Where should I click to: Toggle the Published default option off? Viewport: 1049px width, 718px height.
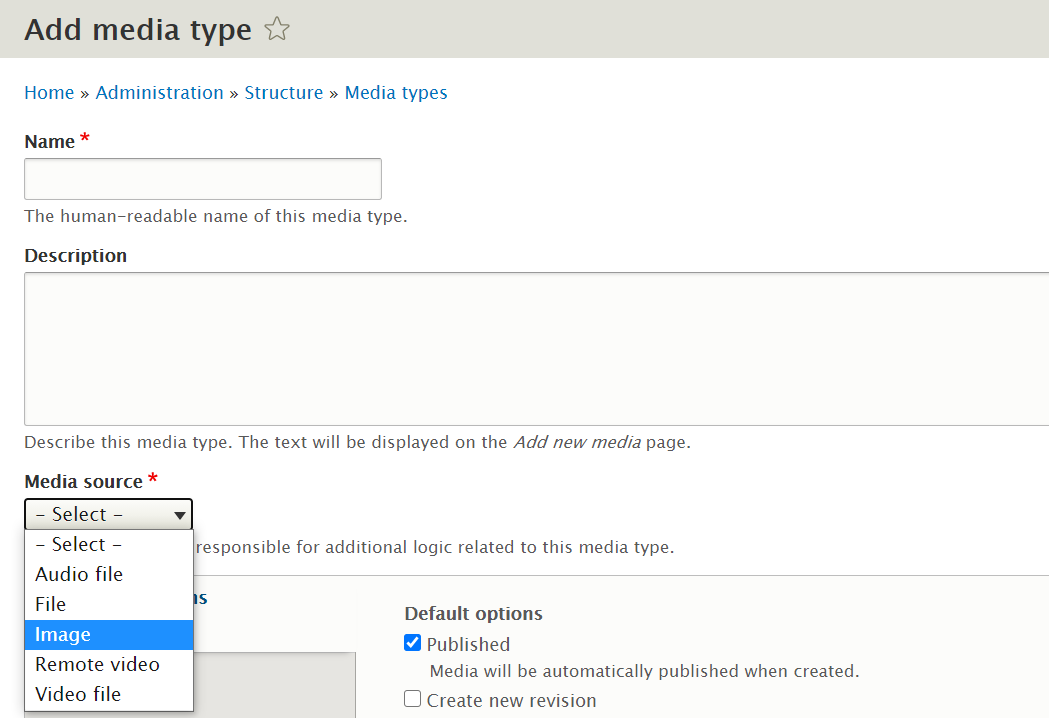click(412, 643)
